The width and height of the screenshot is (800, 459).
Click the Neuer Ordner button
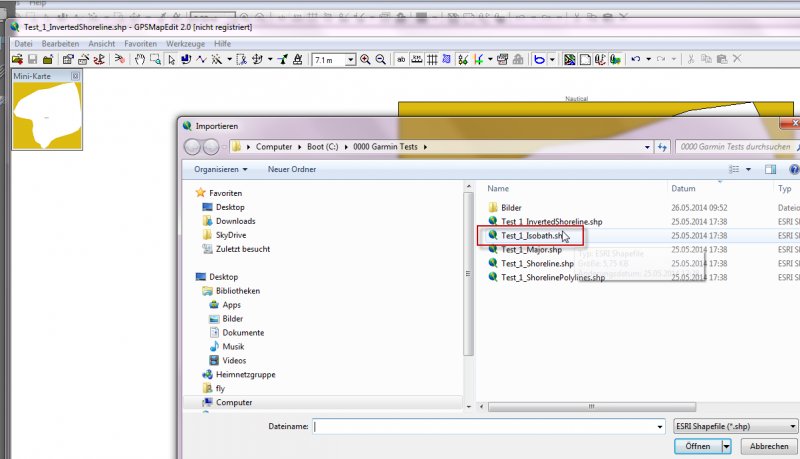click(x=292, y=169)
